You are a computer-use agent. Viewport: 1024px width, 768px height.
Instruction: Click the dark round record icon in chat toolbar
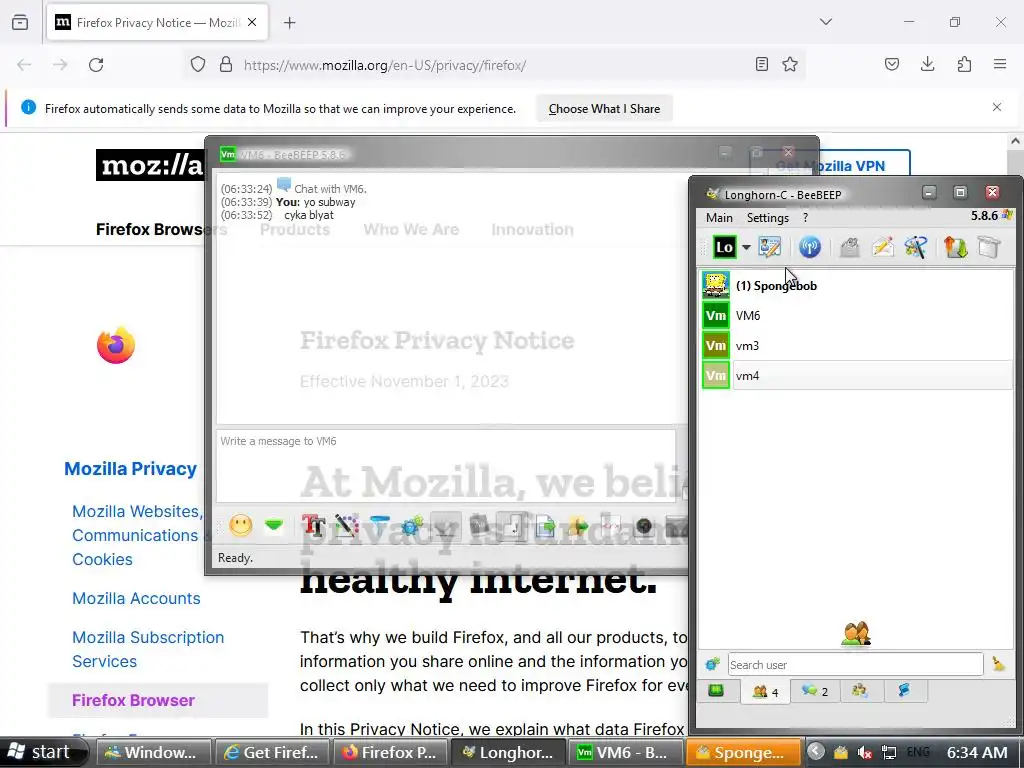[644, 526]
